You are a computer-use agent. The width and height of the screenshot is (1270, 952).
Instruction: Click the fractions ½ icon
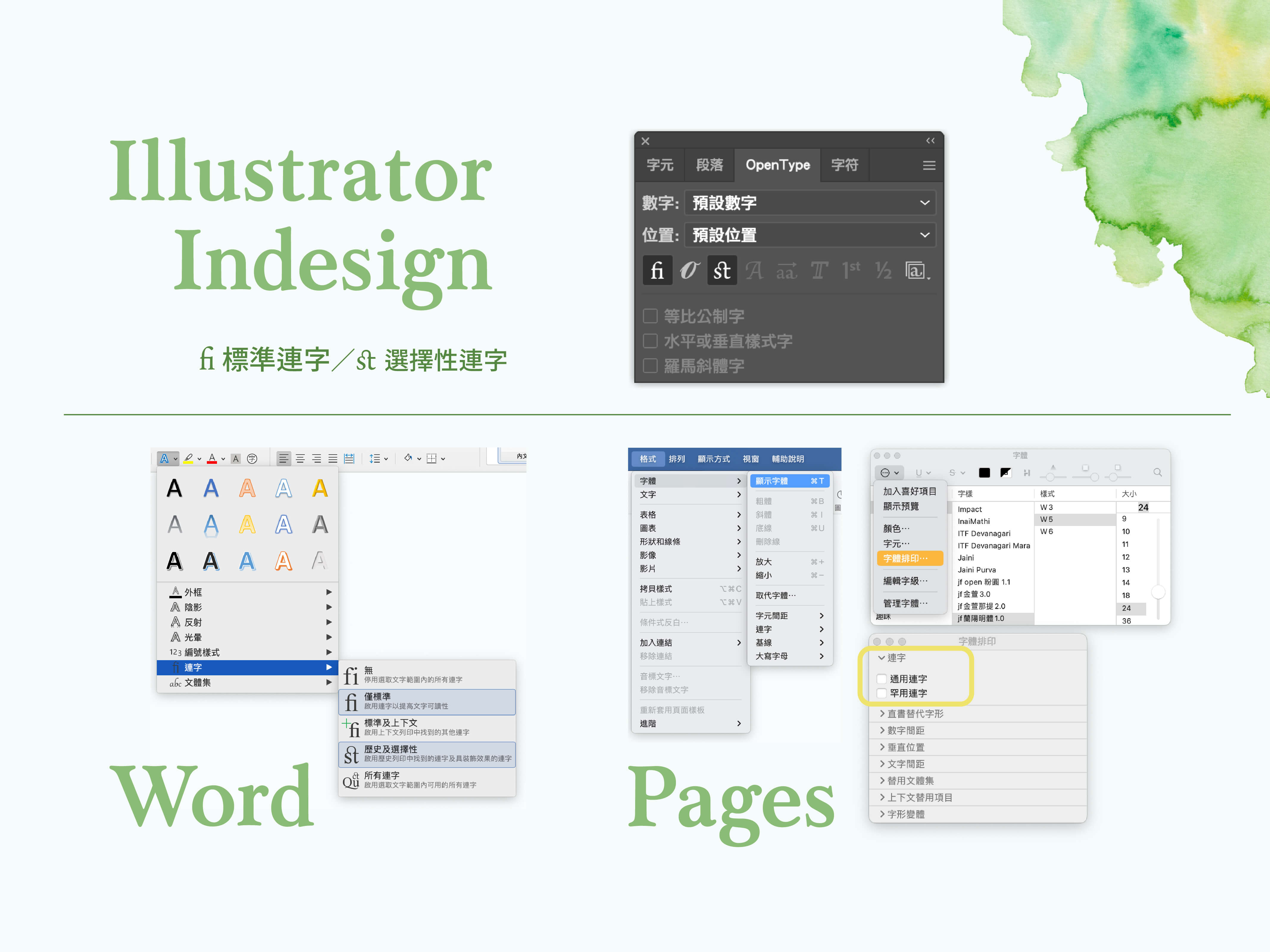click(883, 270)
